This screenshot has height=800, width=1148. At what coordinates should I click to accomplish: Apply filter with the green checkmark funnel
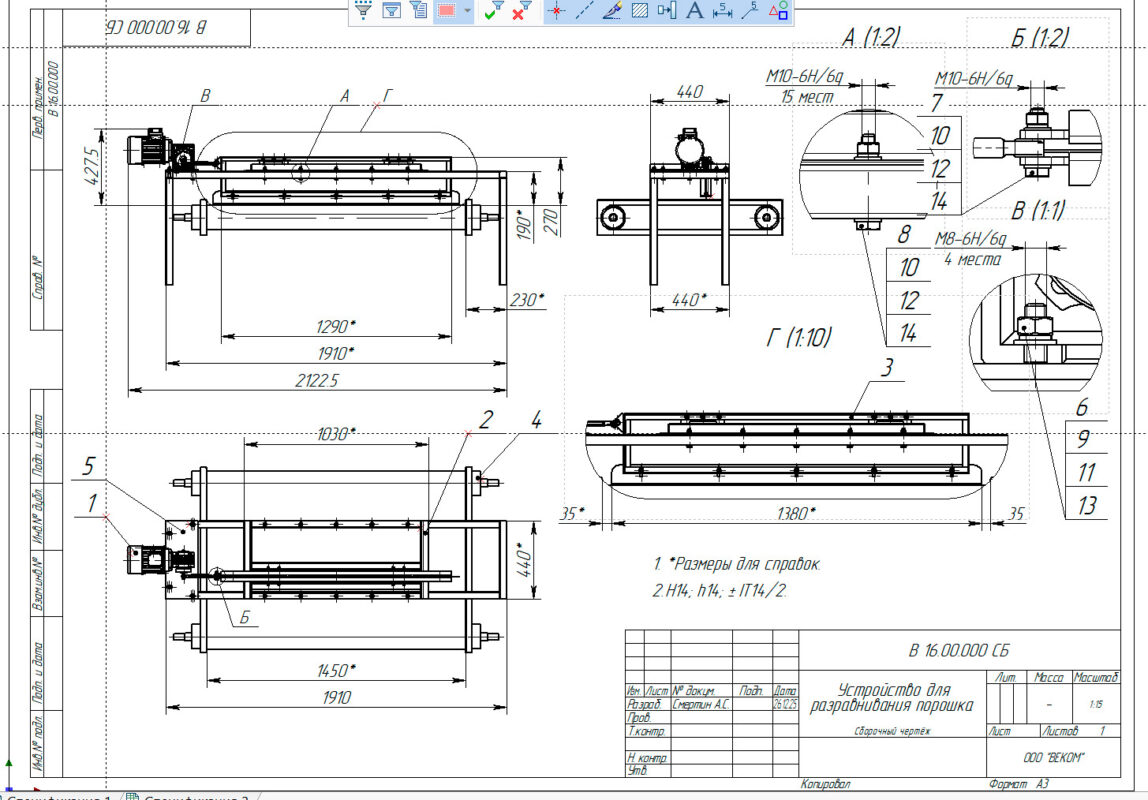click(x=493, y=11)
